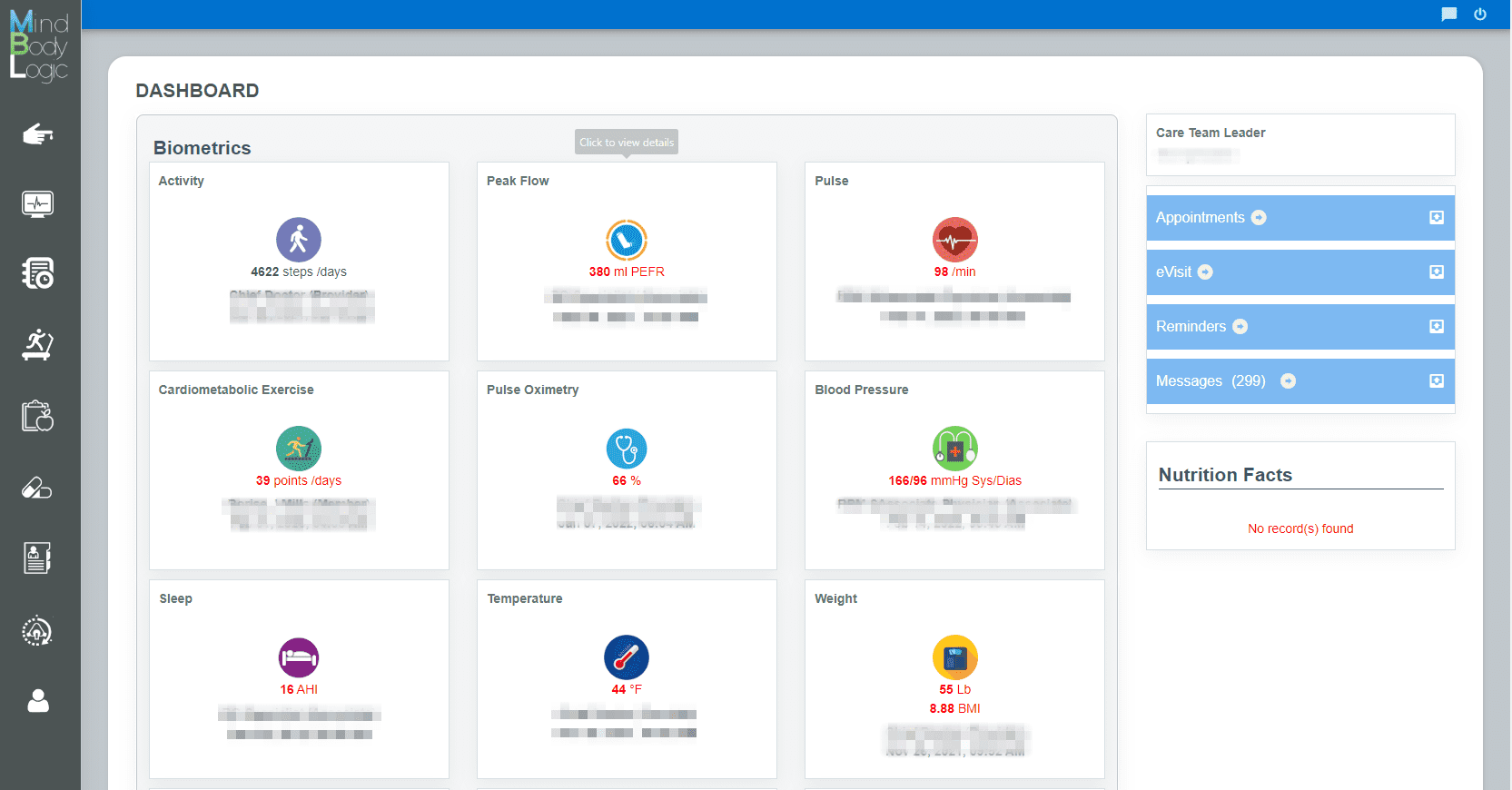This screenshot has width=1512, height=790.
Task: Expand the Reminders panel
Action: [x=1437, y=326]
